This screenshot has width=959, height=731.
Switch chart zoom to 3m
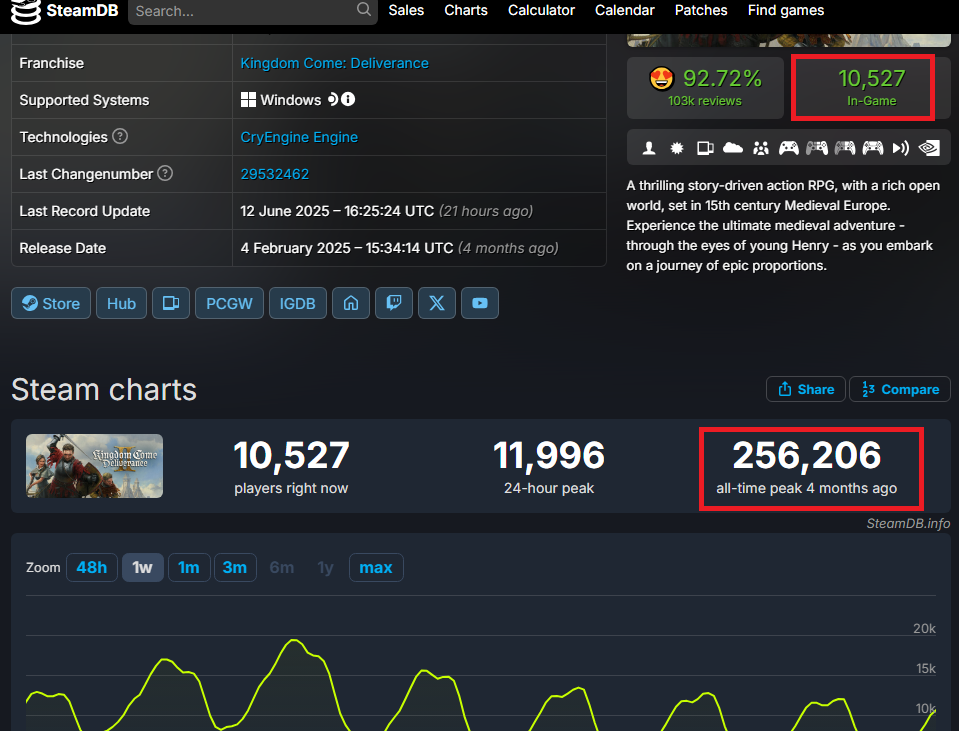pyautogui.click(x=235, y=568)
